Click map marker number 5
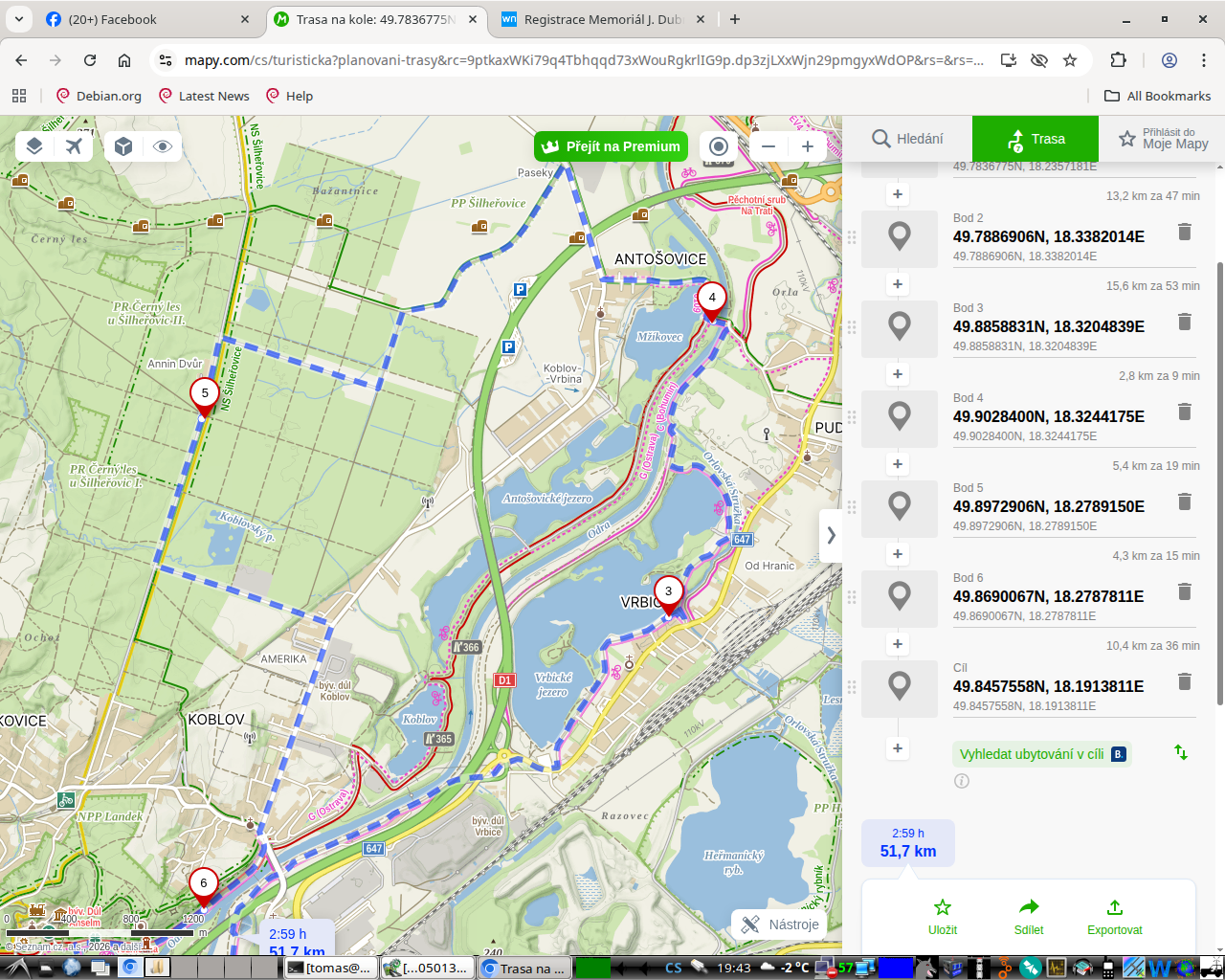 click(204, 394)
